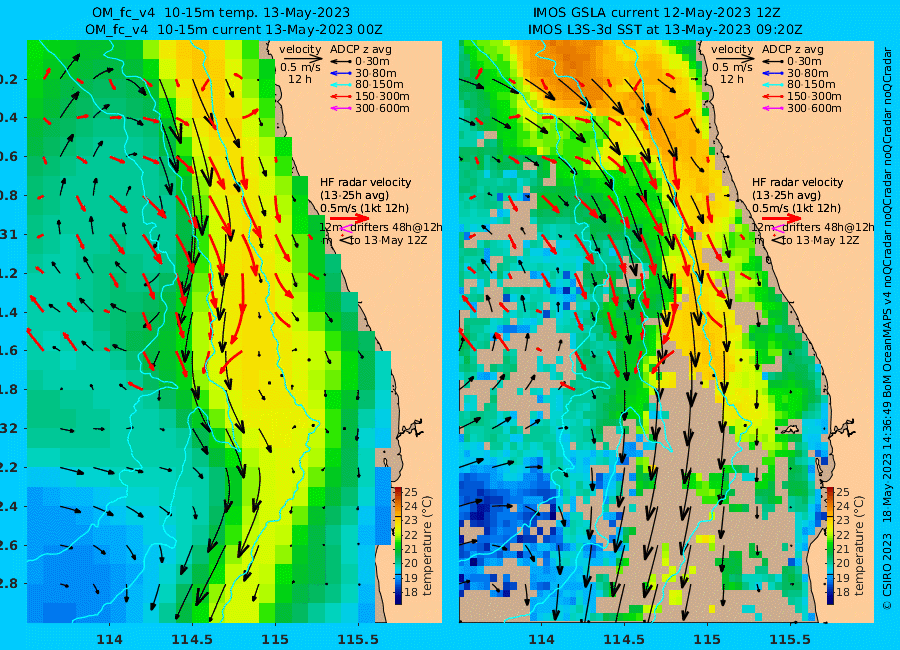Click longitude label '114' under left panel
This screenshot has height=650, width=900.
(109, 639)
